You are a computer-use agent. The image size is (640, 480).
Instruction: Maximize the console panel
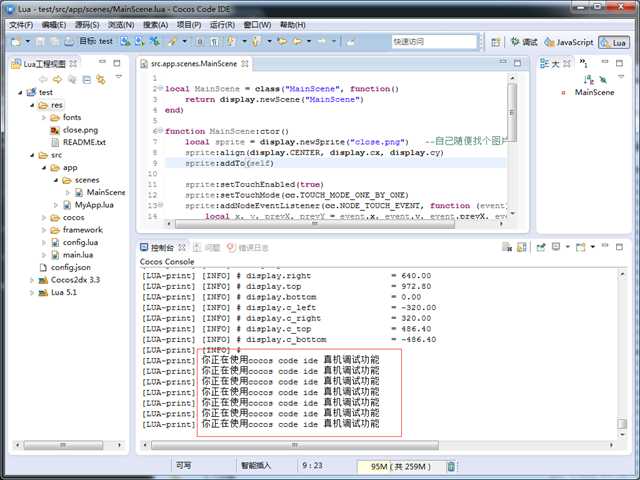pos(619,247)
